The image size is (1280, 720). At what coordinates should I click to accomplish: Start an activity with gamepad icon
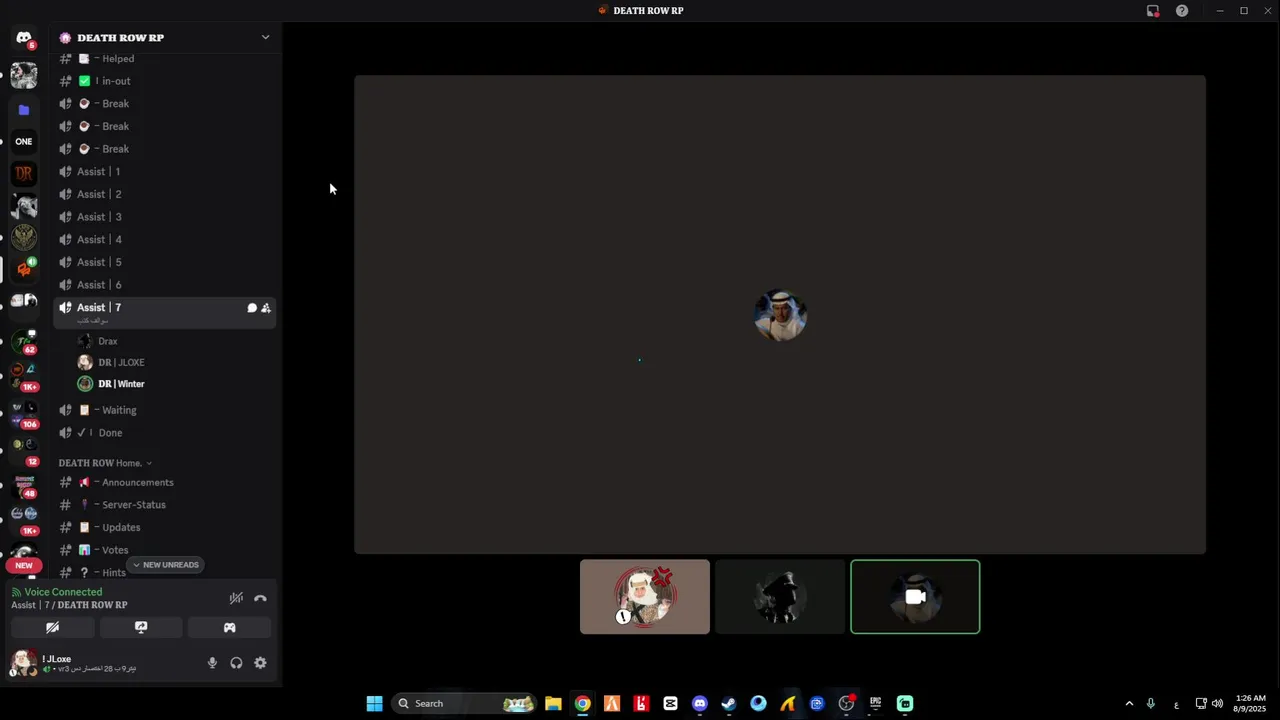point(229,628)
